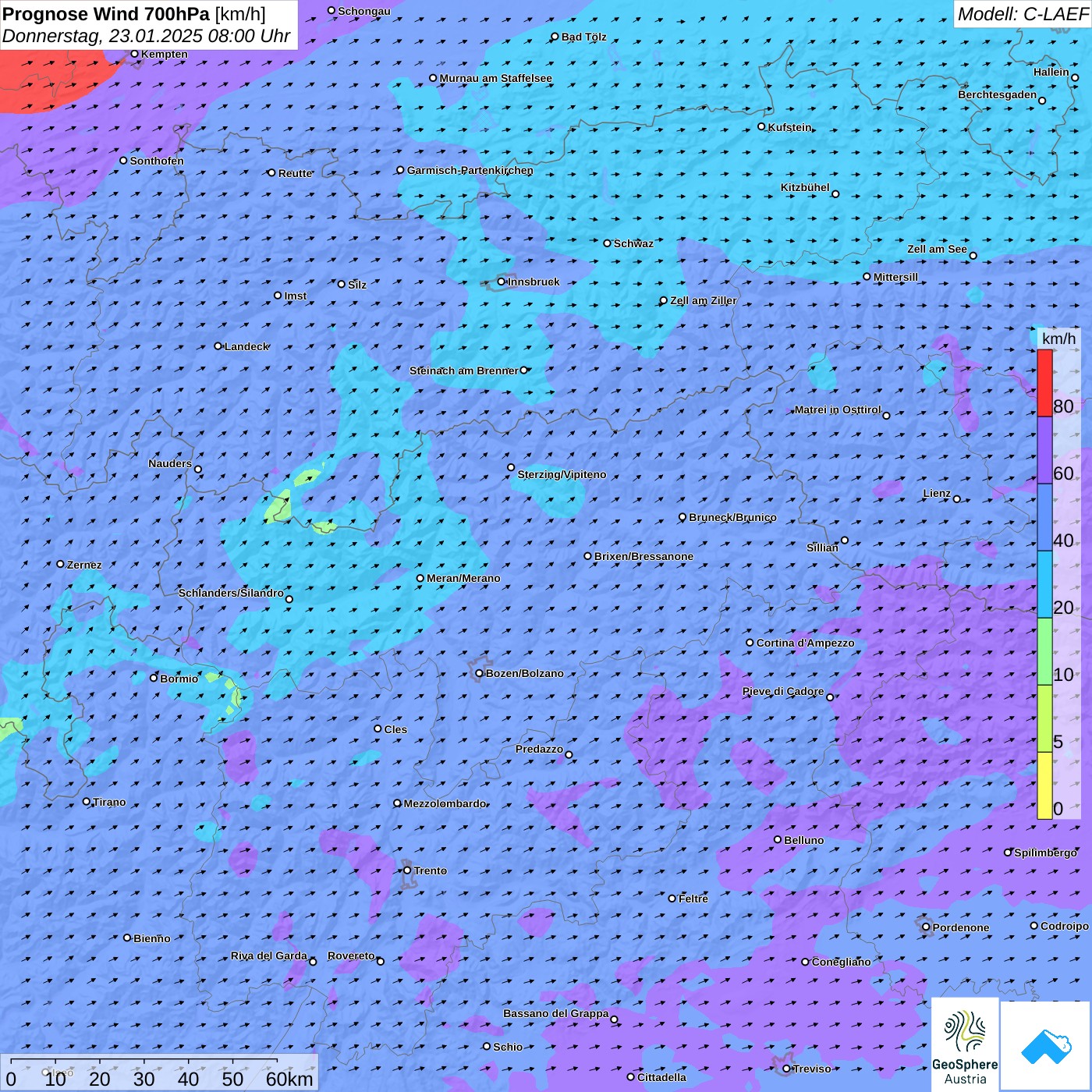Click the 'Bassano del Grappa' label
1092x1092 pixels.
(x=555, y=1013)
